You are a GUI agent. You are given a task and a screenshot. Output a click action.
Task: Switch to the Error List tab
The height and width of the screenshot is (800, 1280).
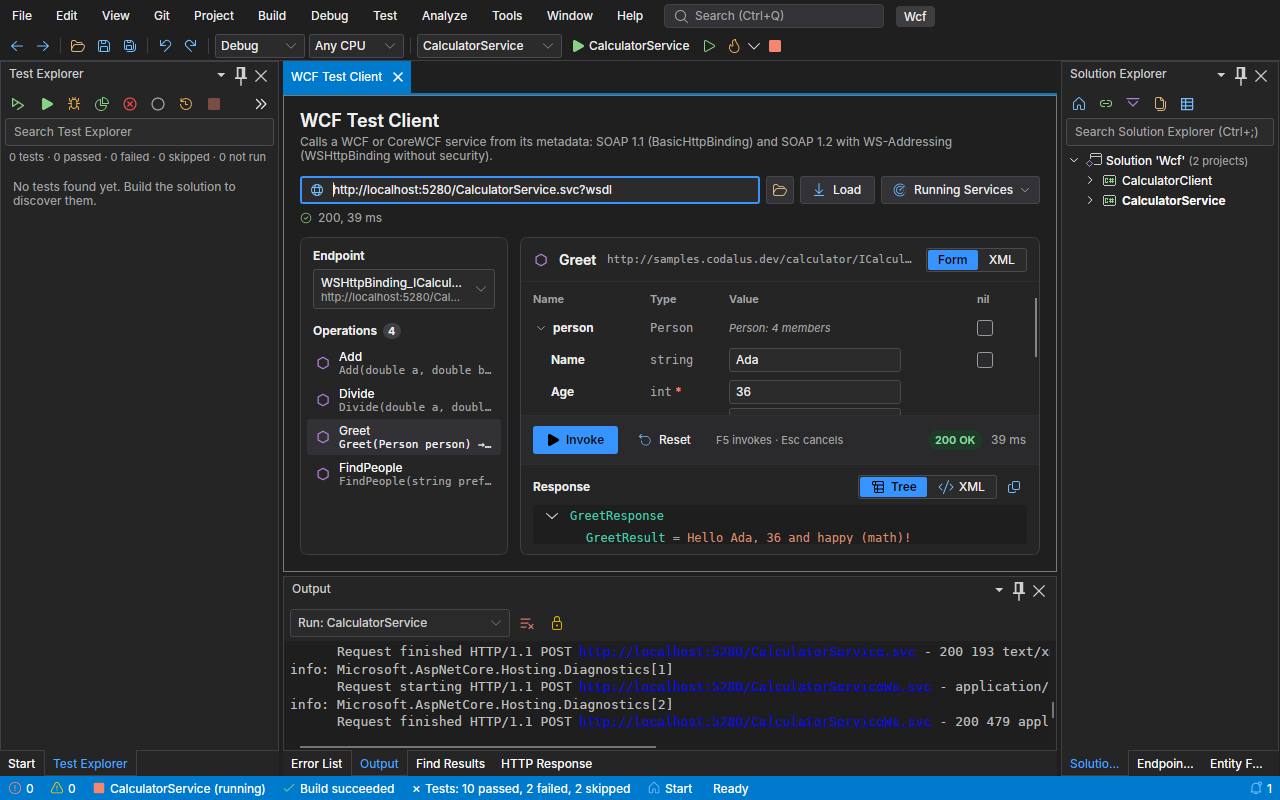pyautogui.click(x=317, y=764)
